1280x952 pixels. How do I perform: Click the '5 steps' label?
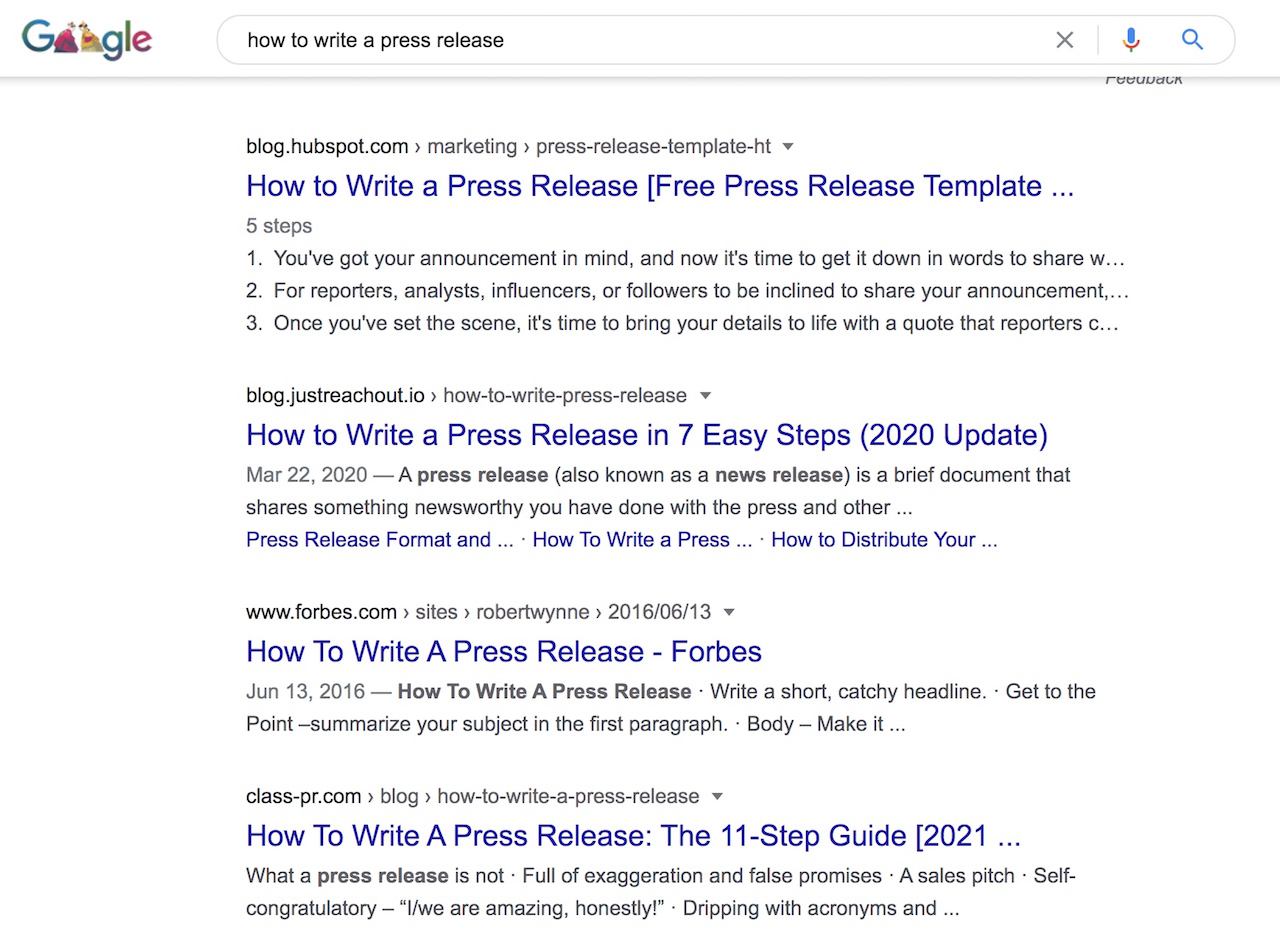[279, 226]
